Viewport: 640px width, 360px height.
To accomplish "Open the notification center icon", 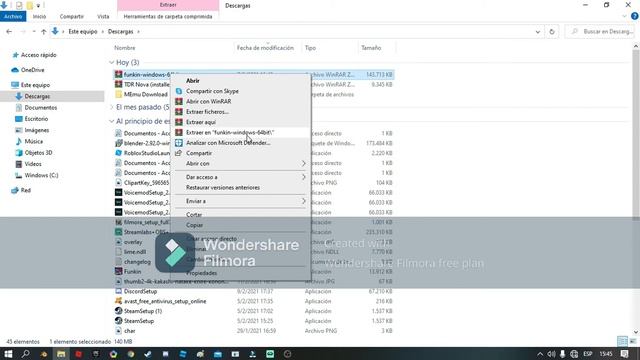I will click(x=624, y=354).
